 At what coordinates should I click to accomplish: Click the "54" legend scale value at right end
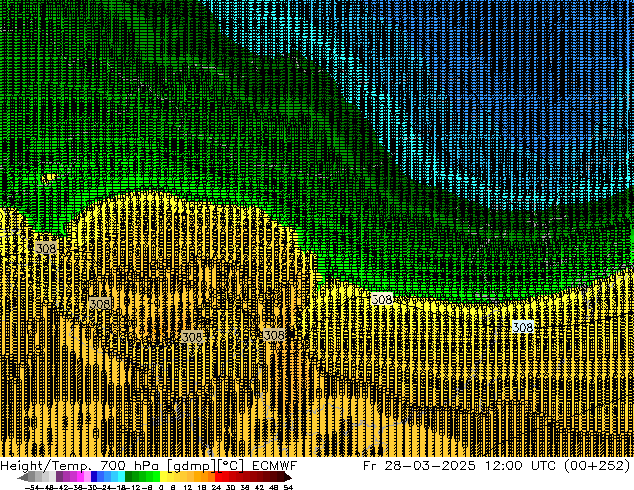point(288,487)
